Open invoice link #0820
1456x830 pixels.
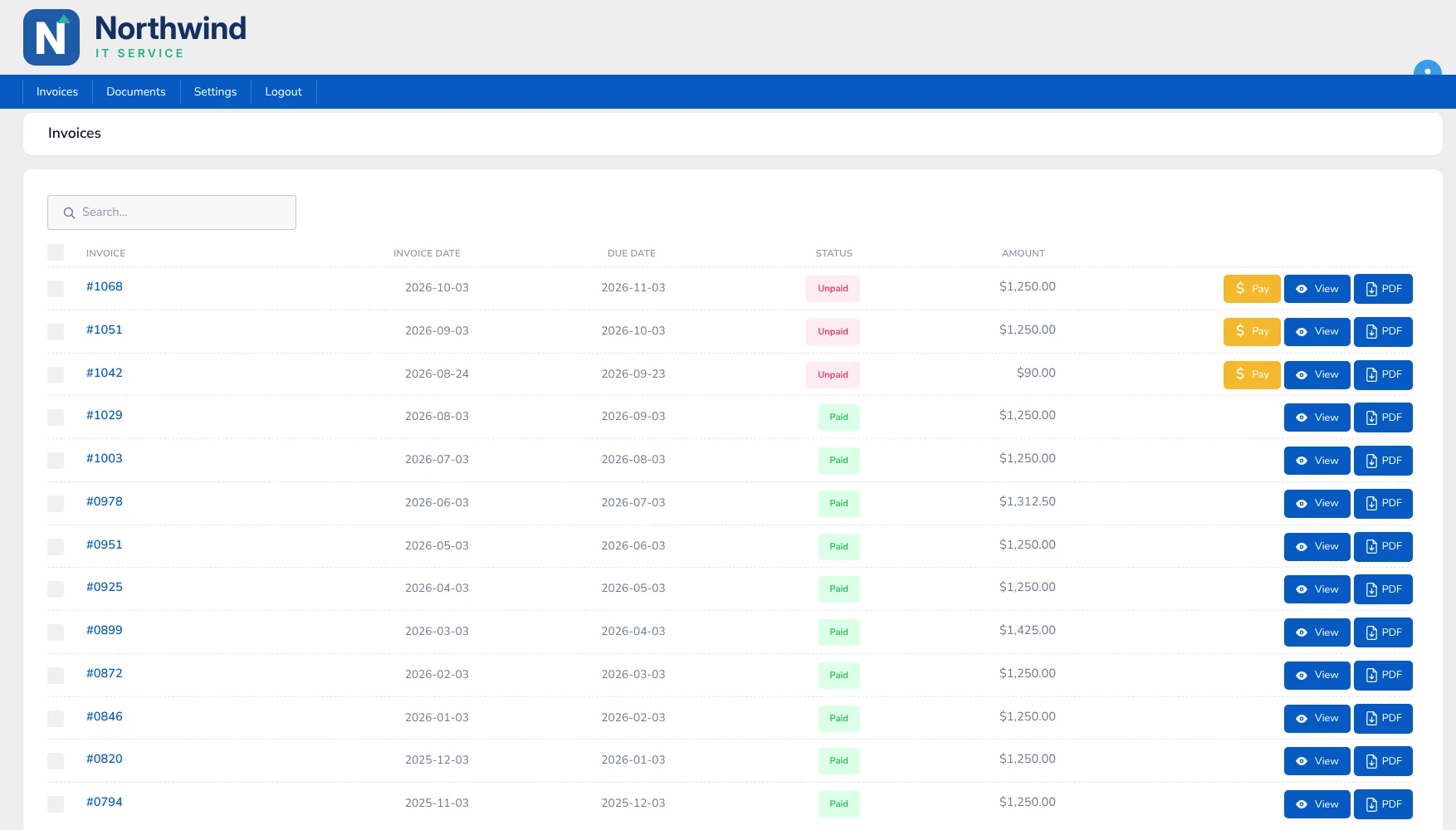(x=105, y=759)
